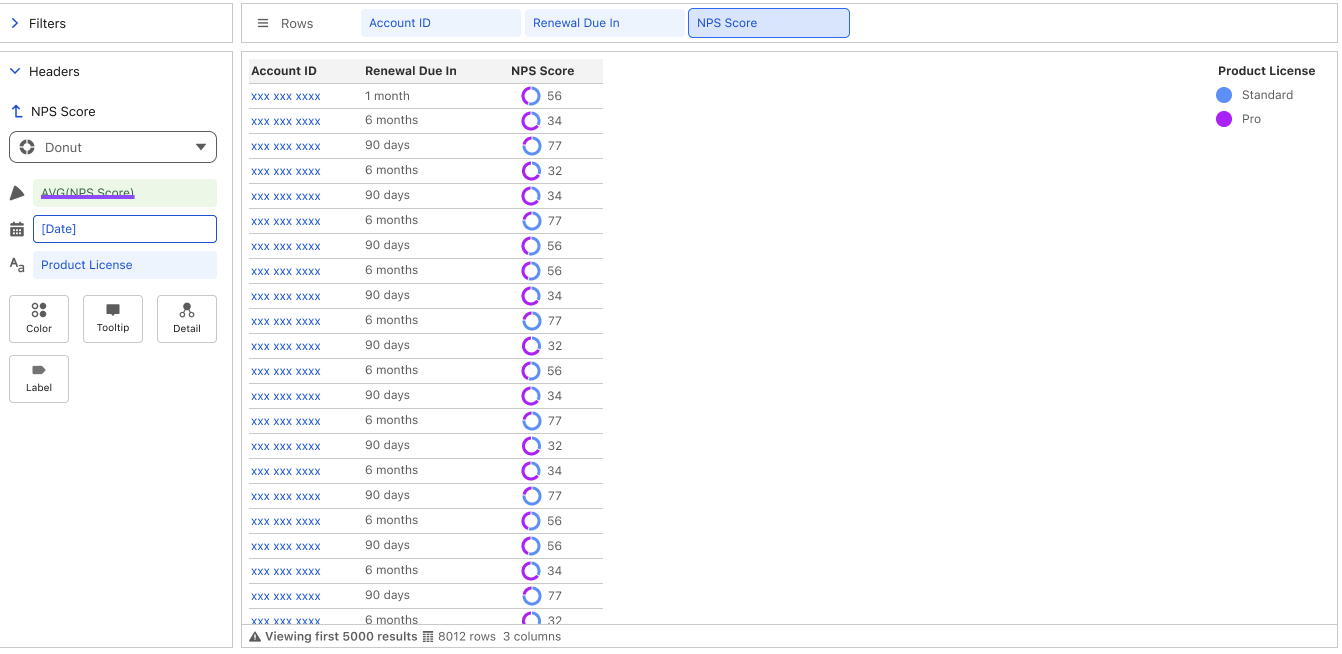This screenshot has height=654, width=1342.
Task: Click the calendar icon beside the Date field
Action: click(17, 229)
